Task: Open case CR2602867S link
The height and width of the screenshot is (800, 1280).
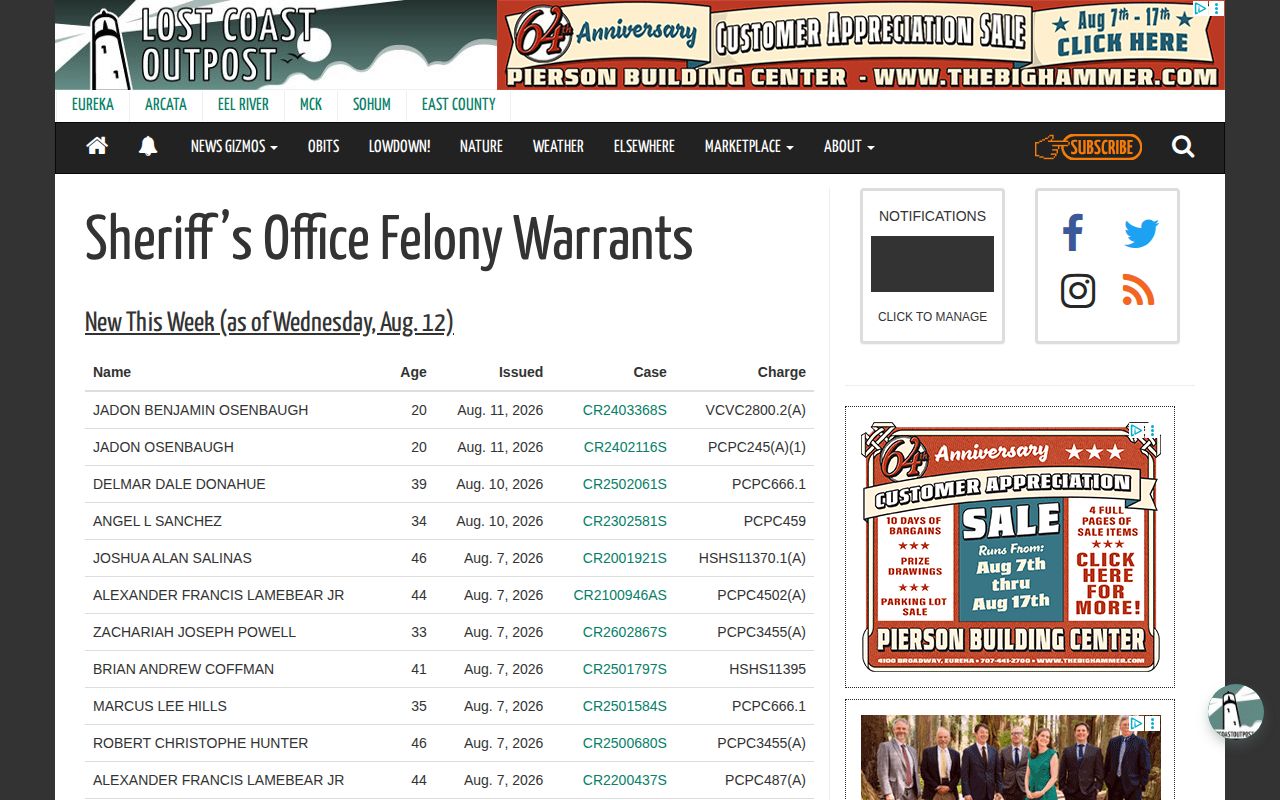Action: pyautogui.click(x=625, y=632)
